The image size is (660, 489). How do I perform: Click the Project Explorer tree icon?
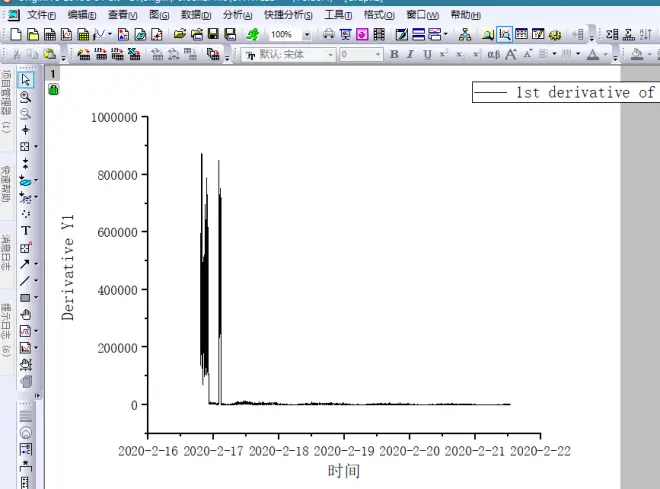click(x=465, y=34)
